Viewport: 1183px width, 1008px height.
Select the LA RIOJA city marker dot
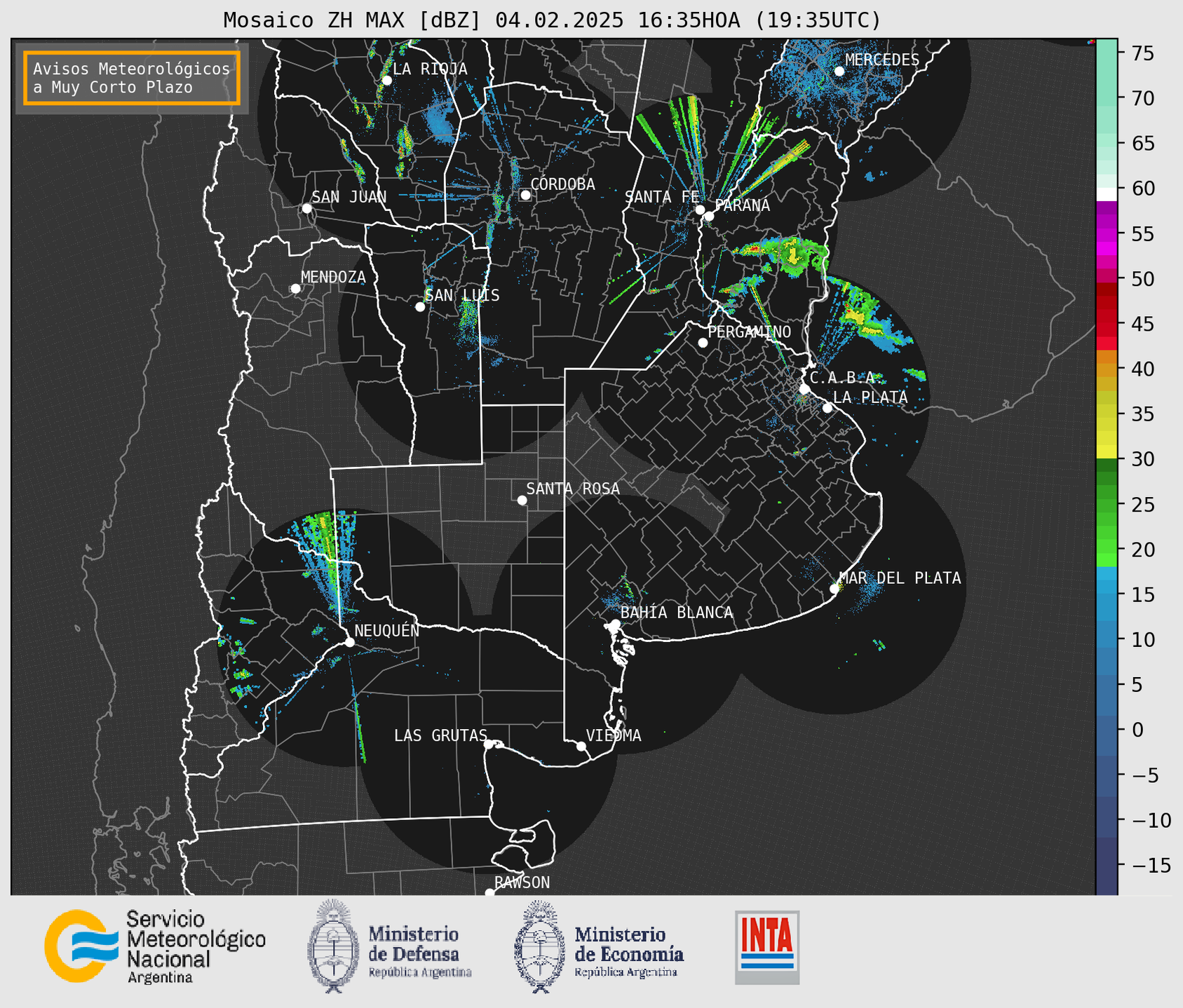tap(386, 81)
